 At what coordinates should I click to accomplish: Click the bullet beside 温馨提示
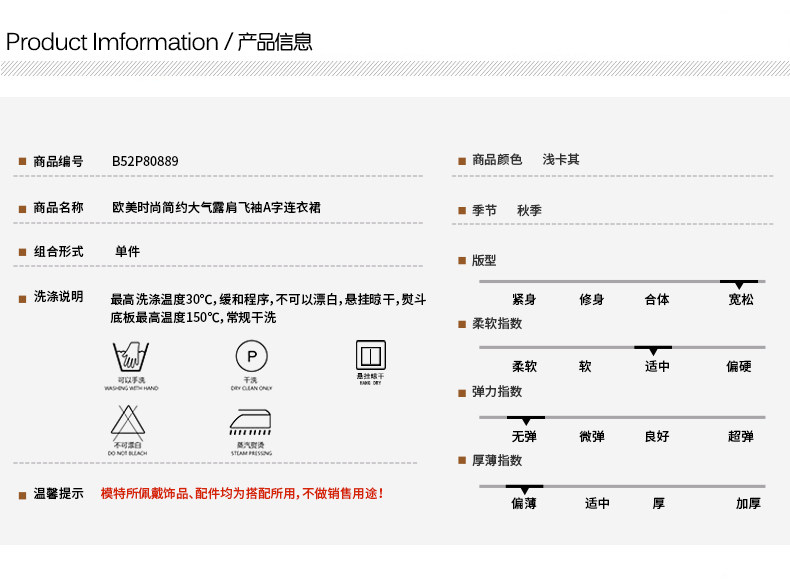22,495
